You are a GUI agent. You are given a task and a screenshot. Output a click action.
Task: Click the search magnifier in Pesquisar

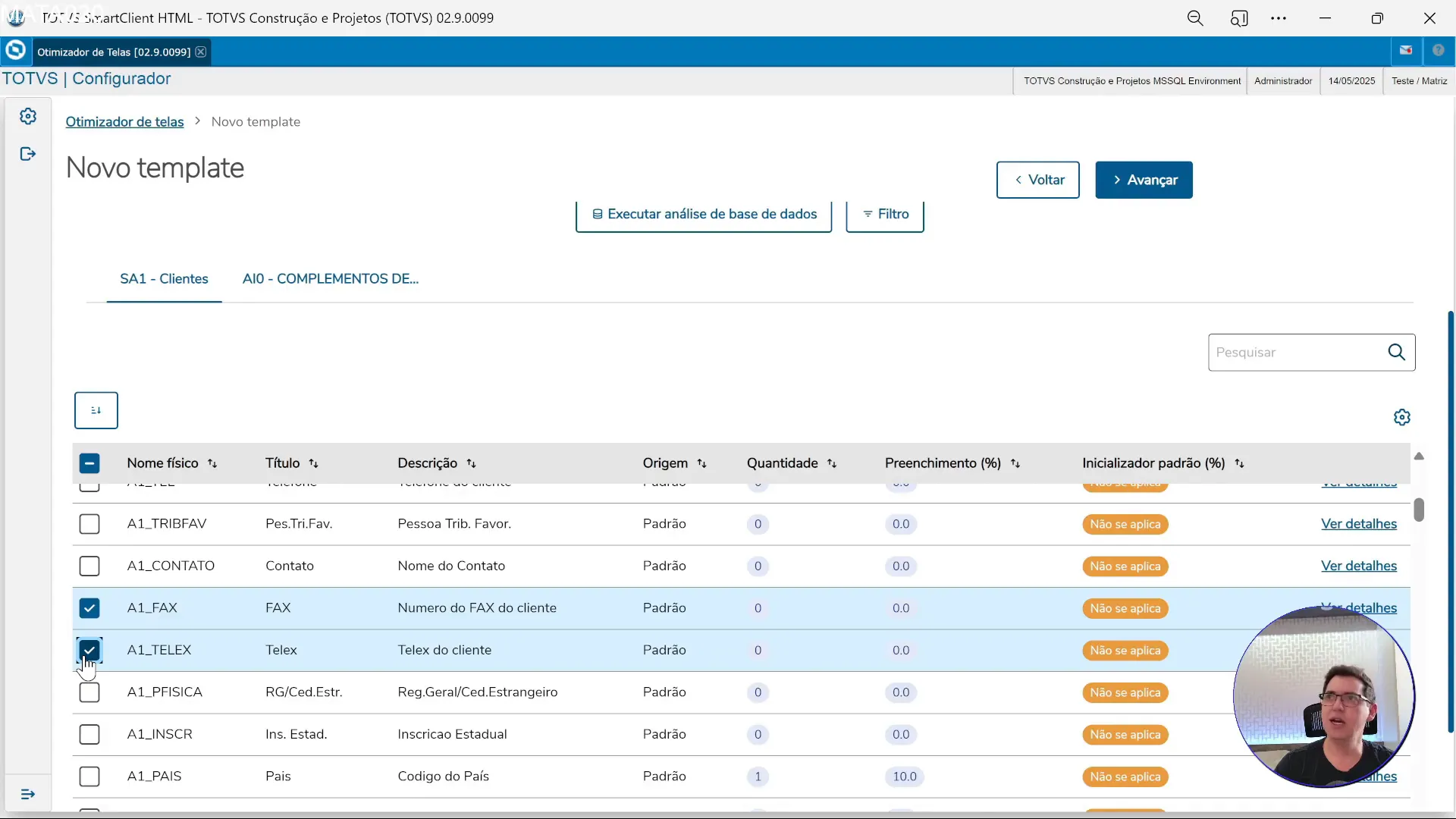1396,352
